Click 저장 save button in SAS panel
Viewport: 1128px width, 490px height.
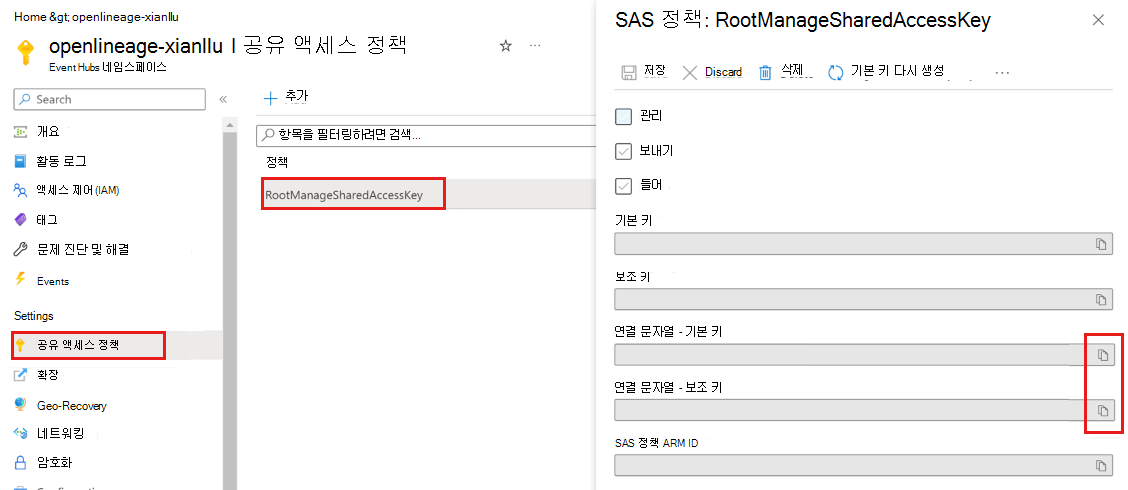point(643,71)
